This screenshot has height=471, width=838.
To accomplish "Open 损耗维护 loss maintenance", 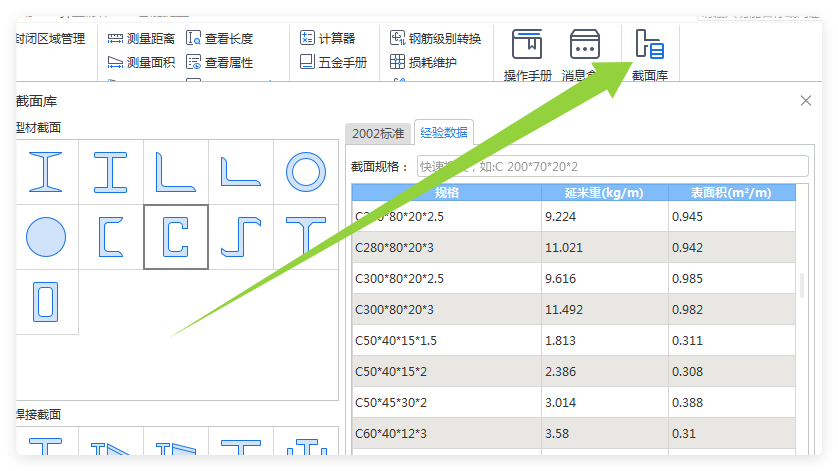I will point(423,62).
